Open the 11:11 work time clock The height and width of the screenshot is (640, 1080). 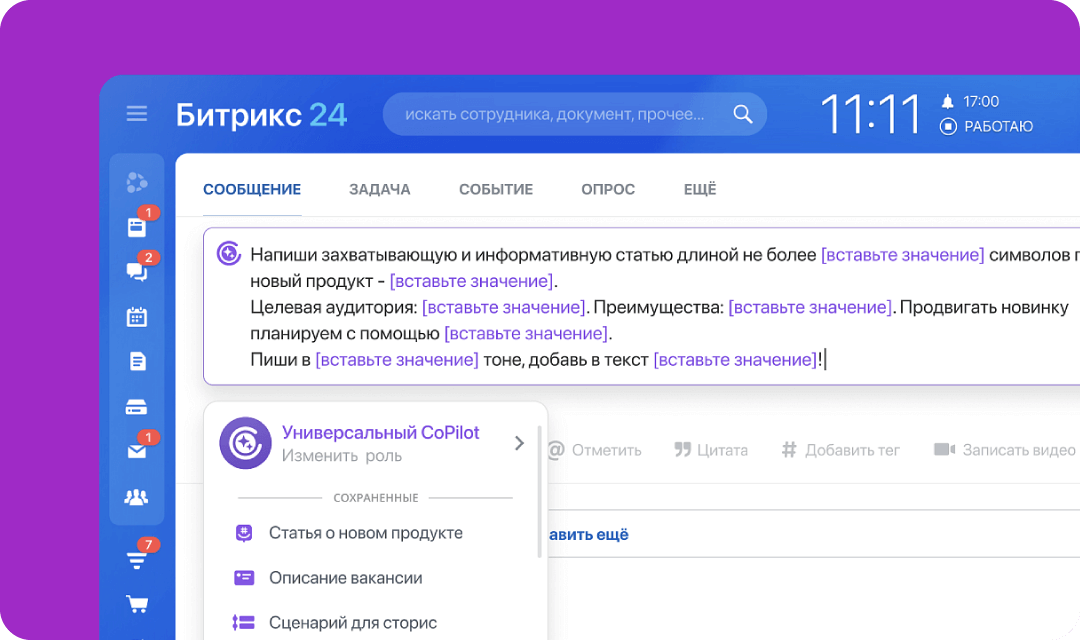(x=871, y=114)
